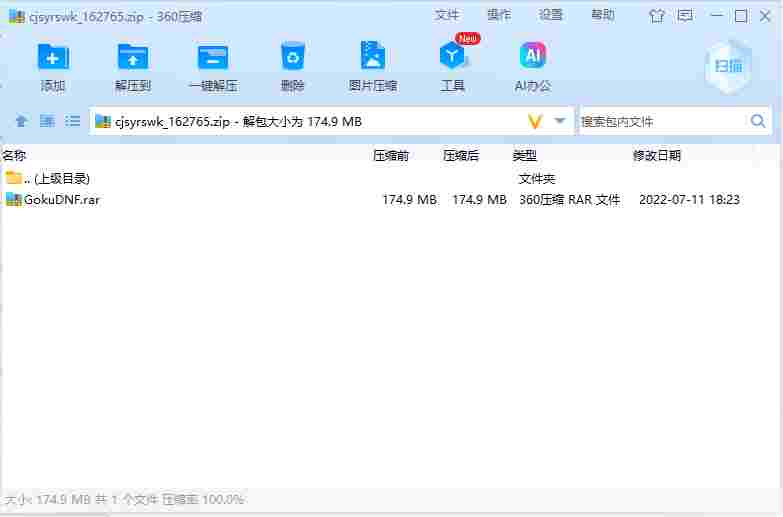Open the feedback message icon in title bar
783x517 pixels.
point(686,16)
